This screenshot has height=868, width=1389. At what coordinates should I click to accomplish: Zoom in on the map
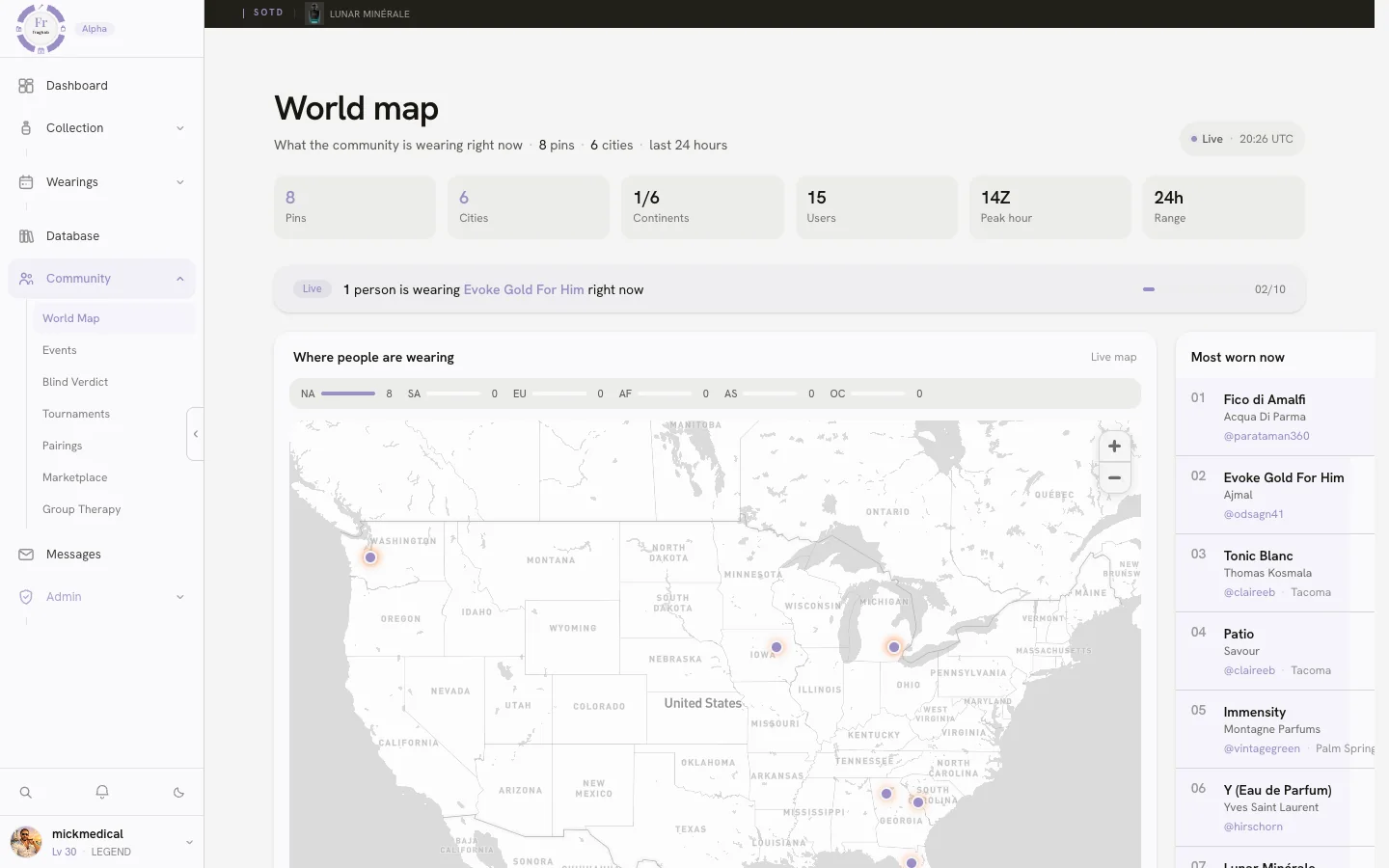1114,446
